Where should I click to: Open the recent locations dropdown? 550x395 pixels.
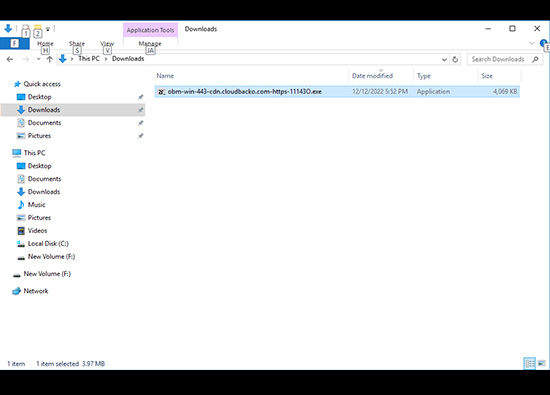click(38, 59)
